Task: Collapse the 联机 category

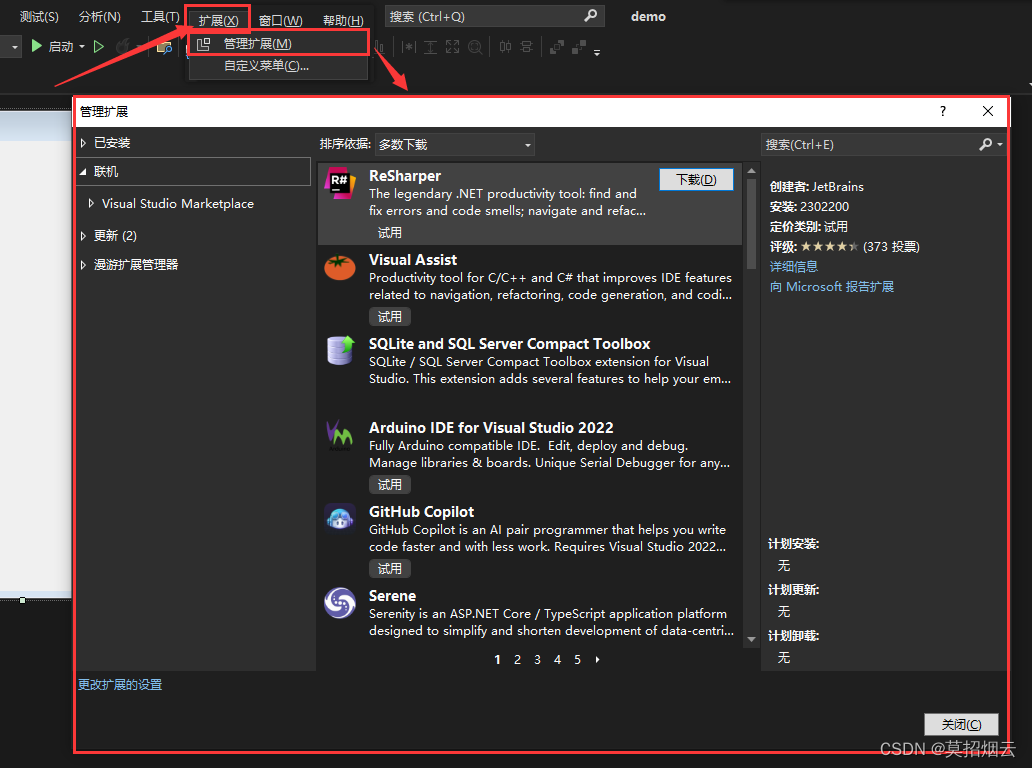Action: click(84, 172)
